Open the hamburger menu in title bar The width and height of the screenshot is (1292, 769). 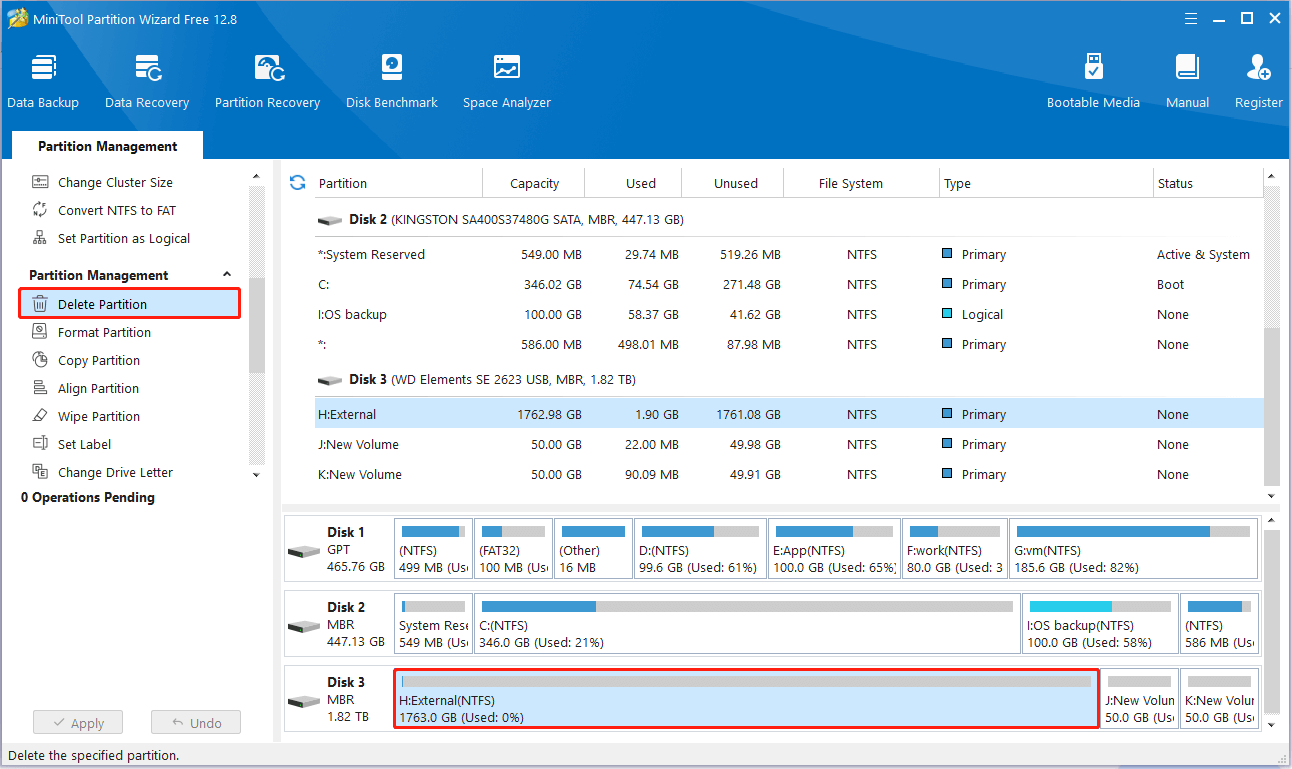coord(1190,18)
